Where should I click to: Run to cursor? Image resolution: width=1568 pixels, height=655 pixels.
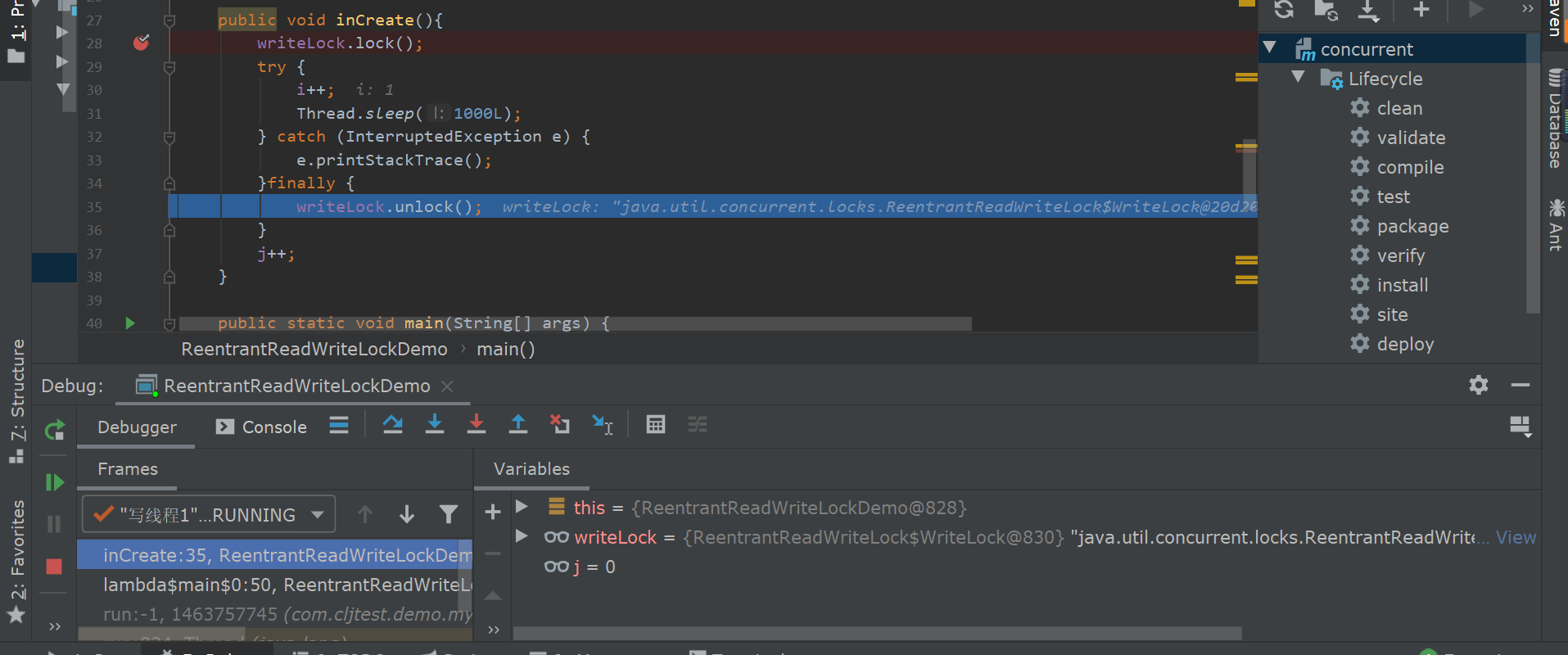603,424
